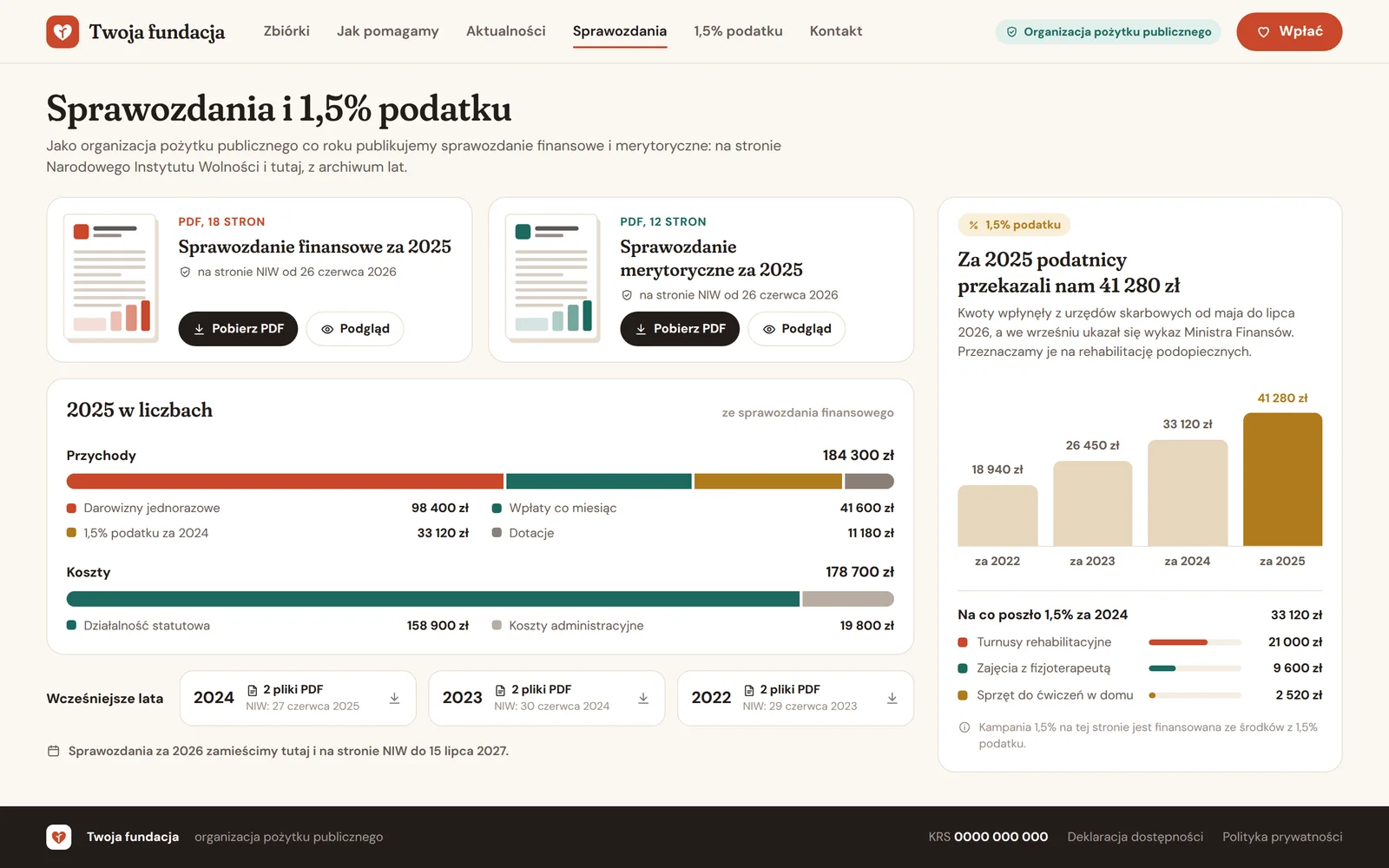Click the heart logo icon in header
The height and width of the screenshot is (868, 1389).
point(63,32)
